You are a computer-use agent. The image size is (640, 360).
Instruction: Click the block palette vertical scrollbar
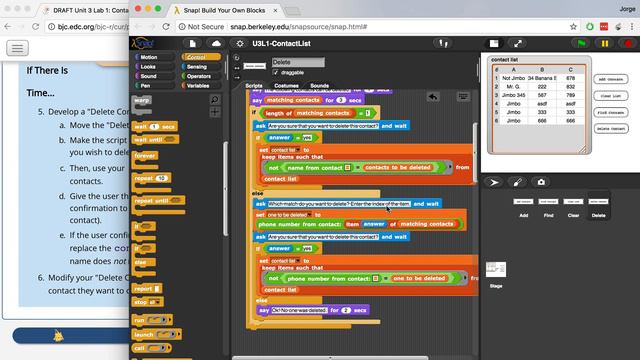tap(225, 188)
